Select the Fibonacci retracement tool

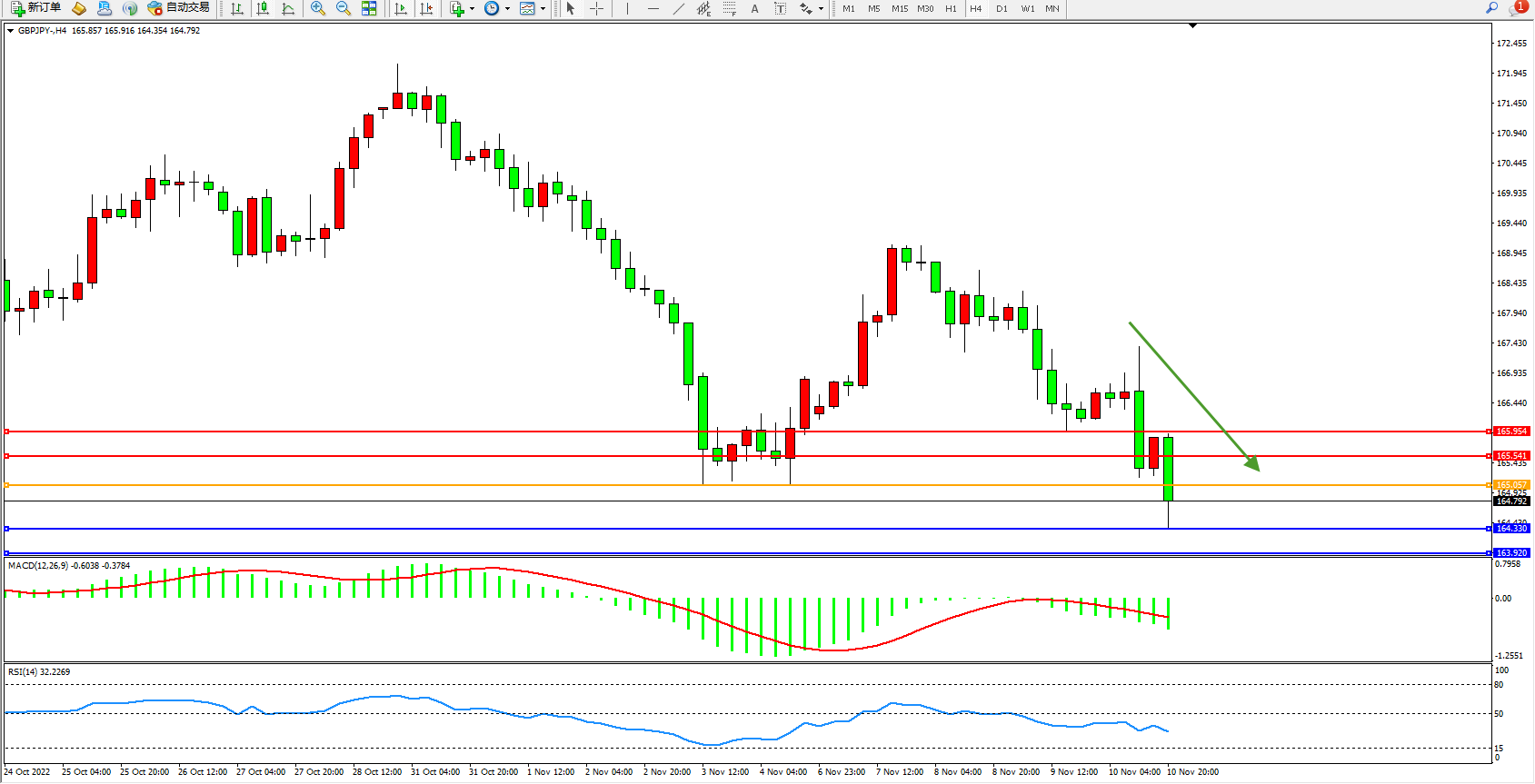point(729,8)
